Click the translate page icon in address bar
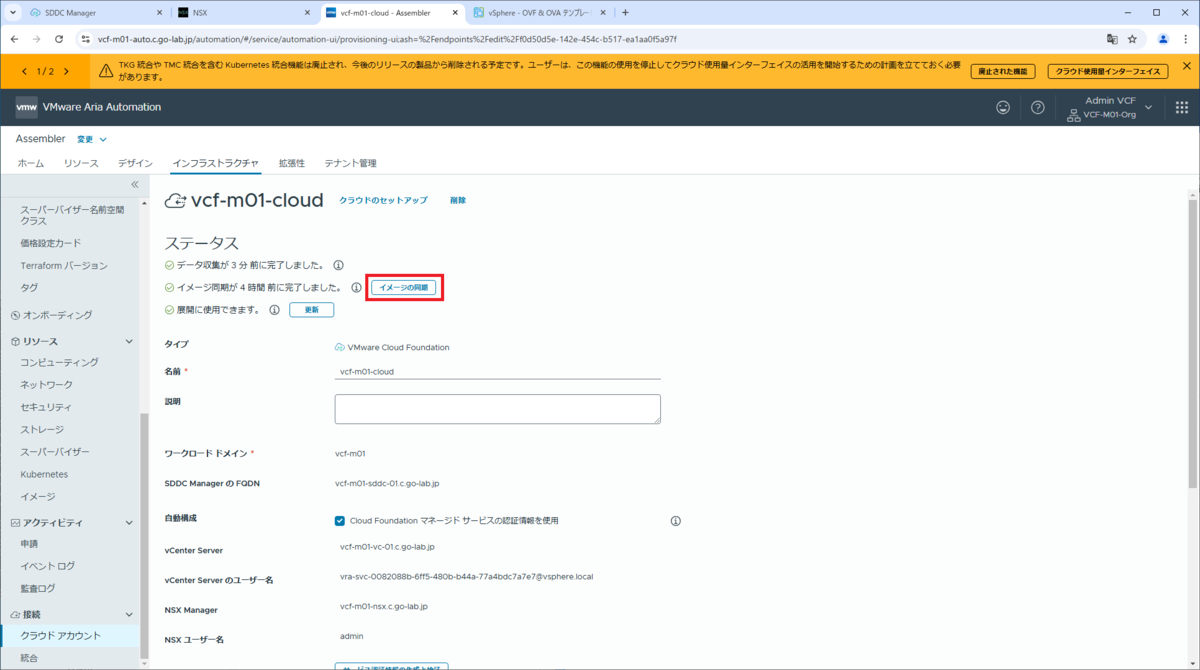This screenshot has height=670, width=1200. pos(1112,39)
